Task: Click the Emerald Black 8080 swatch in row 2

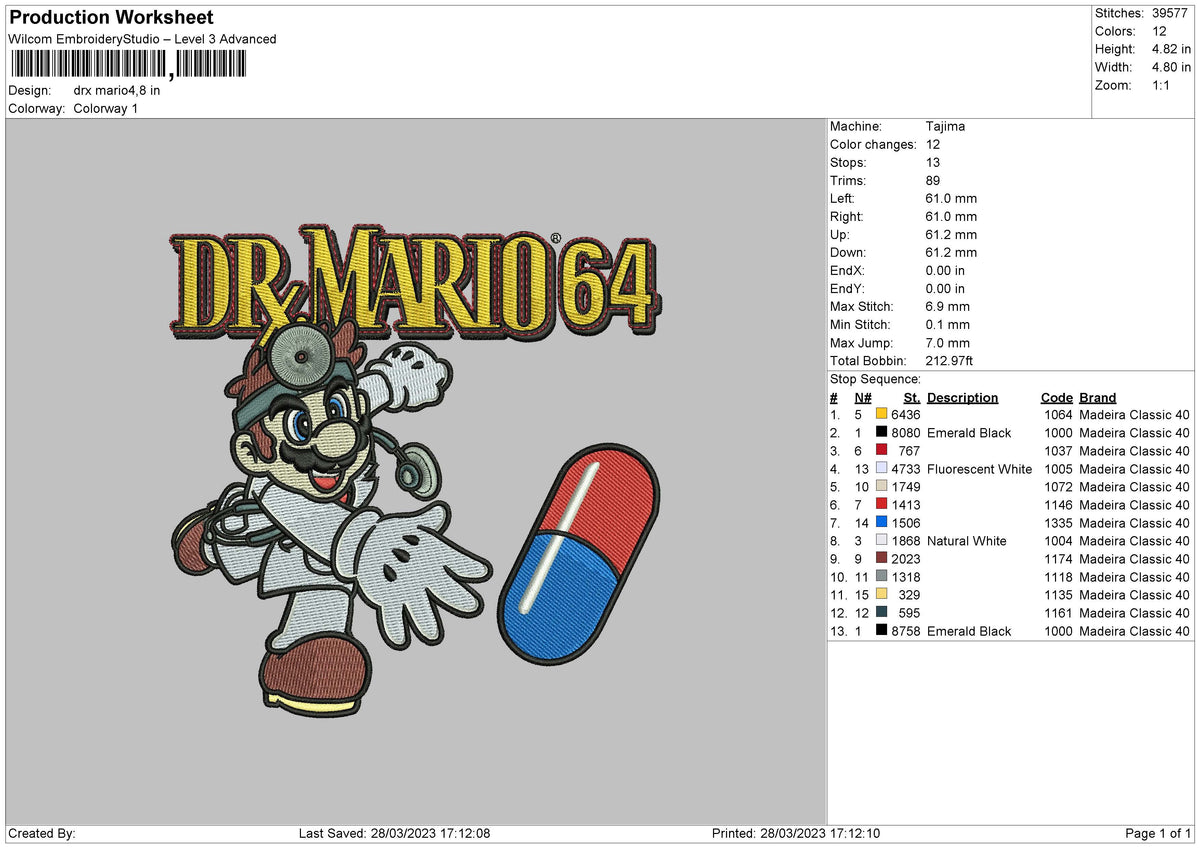Action: pos(880,433)
